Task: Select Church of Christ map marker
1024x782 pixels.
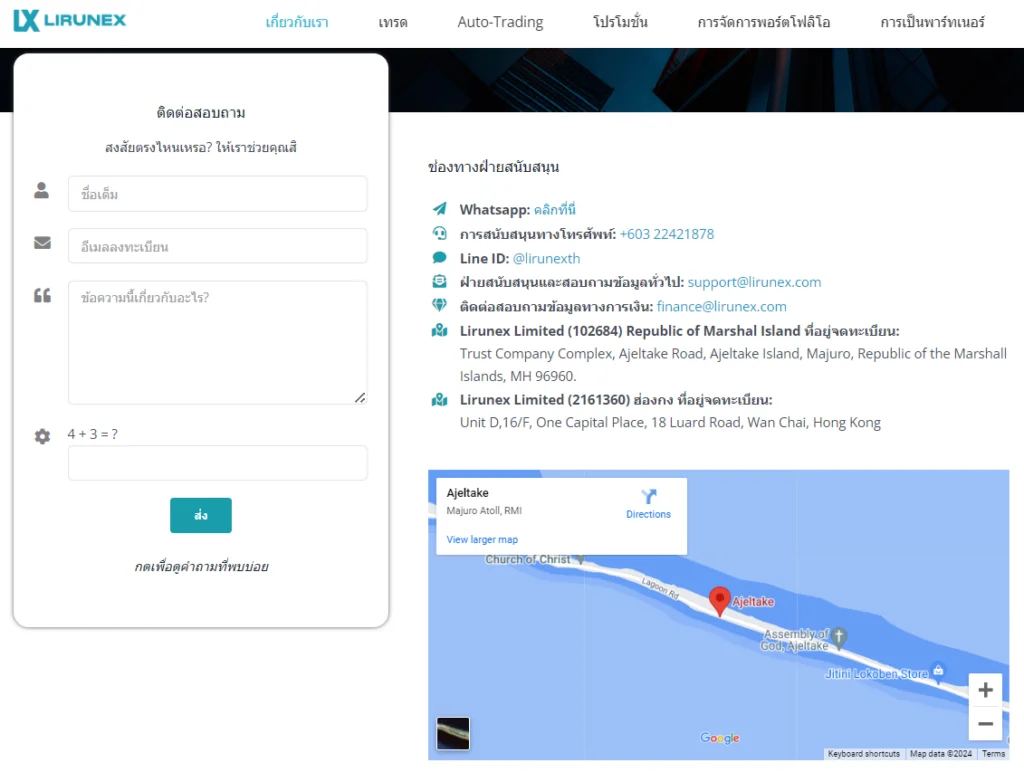Action: point(581,559)
